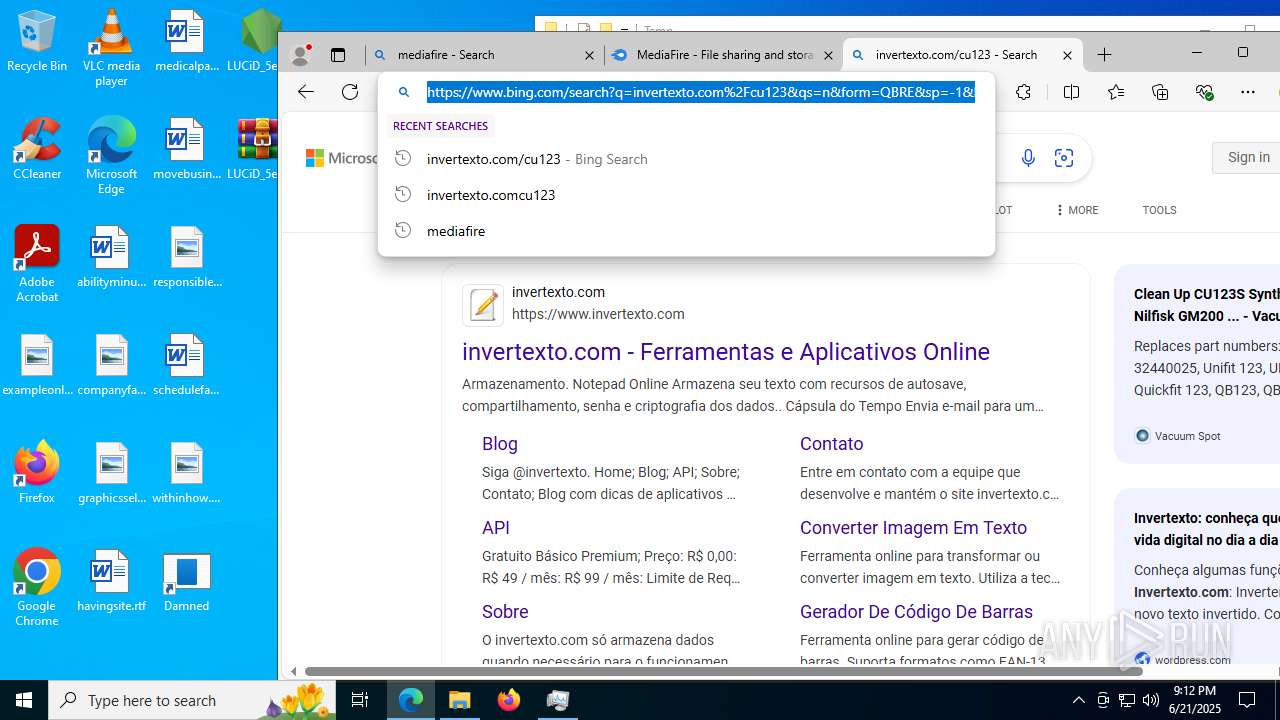The image size is (1280, 720).
Task: Open CCleaner desktop shortcut
Action: (37, 148)
